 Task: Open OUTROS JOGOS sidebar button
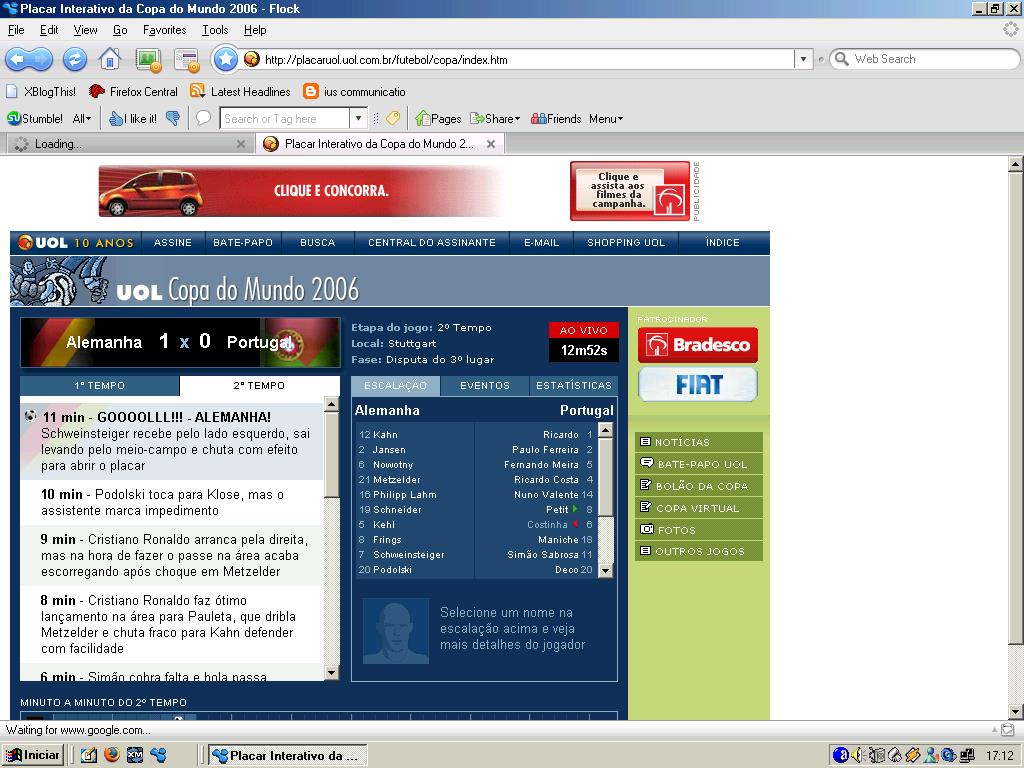[x=699, y=551]
